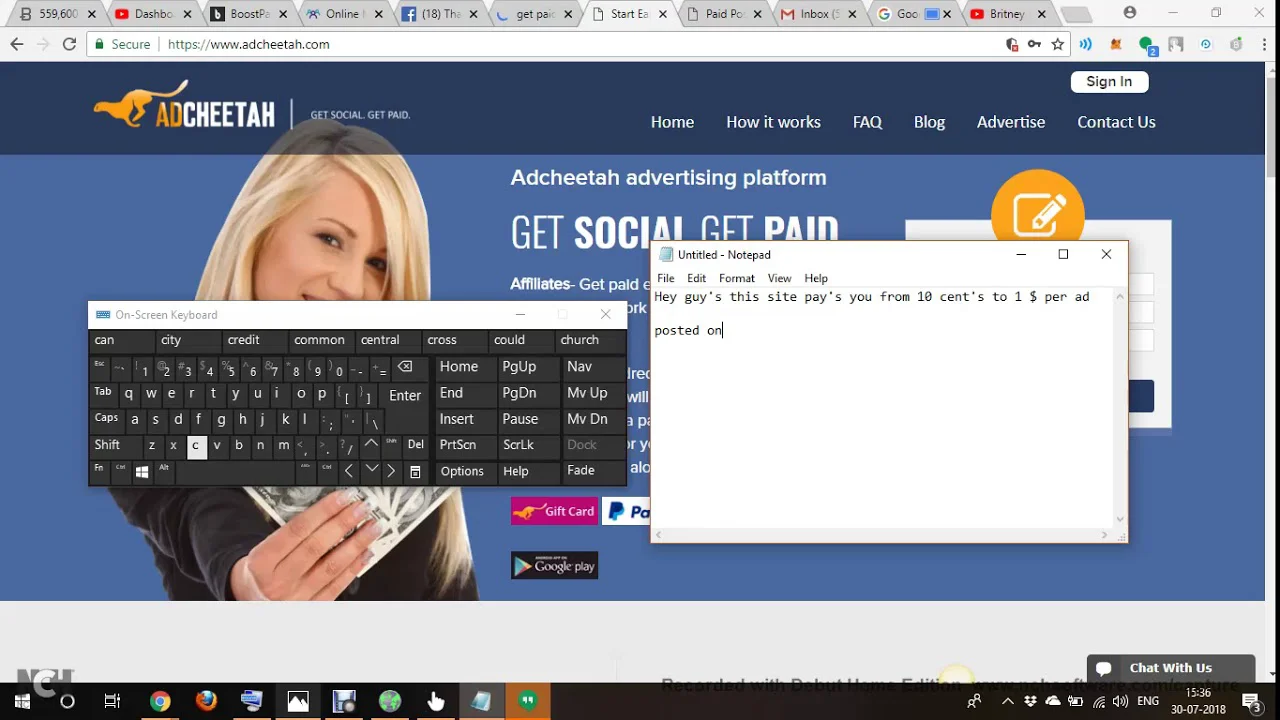Click the Home nav link on Adcheetah
This screenshot has width=1280, height=720.
[x=672, y=122]
